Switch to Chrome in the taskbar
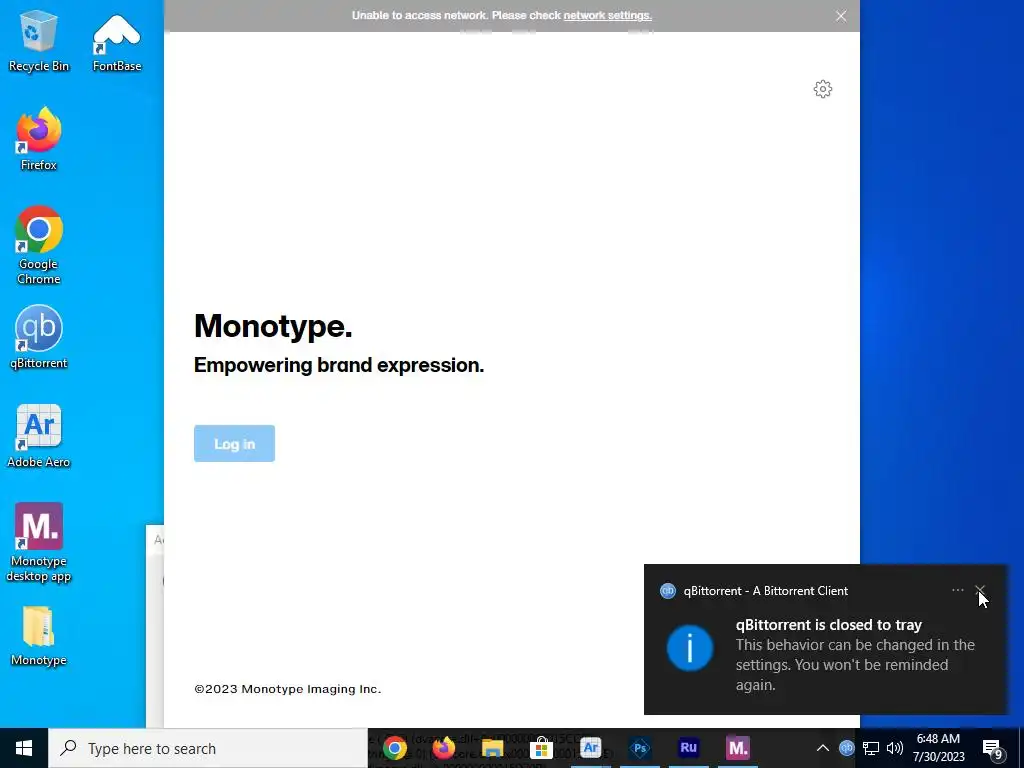 pos(395,748)
